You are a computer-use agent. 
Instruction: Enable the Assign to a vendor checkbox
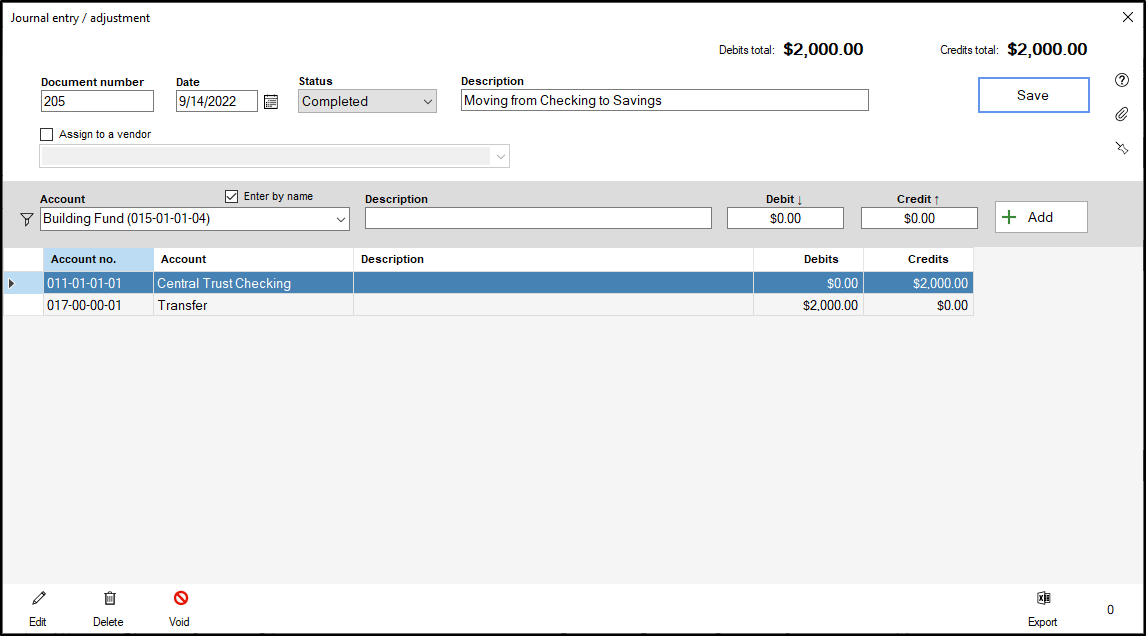point(46,134)
